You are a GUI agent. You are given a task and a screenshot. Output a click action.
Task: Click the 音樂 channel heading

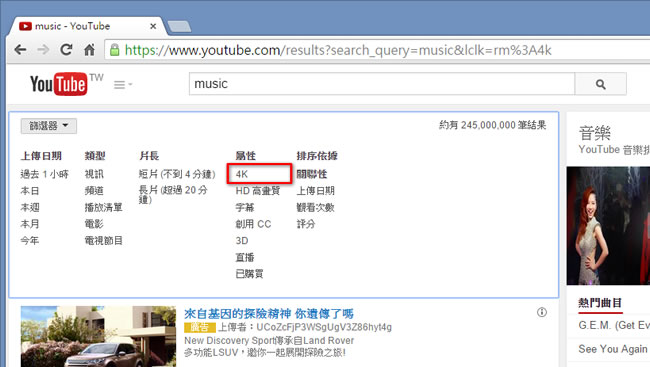[x=594, y=134]
